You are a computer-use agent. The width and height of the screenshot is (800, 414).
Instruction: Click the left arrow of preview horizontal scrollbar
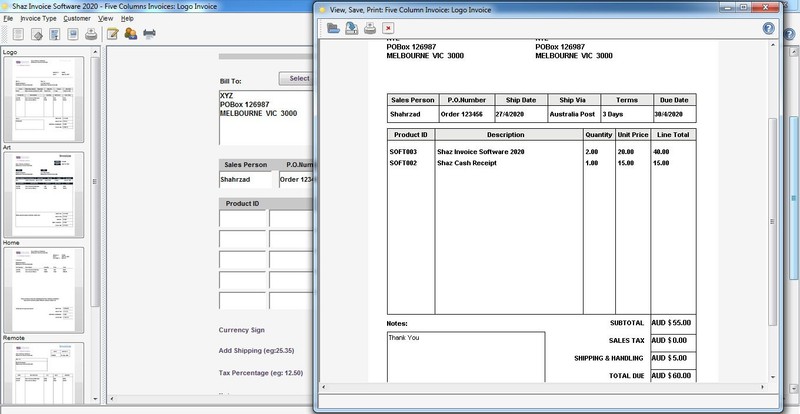[x=323, y=387]
